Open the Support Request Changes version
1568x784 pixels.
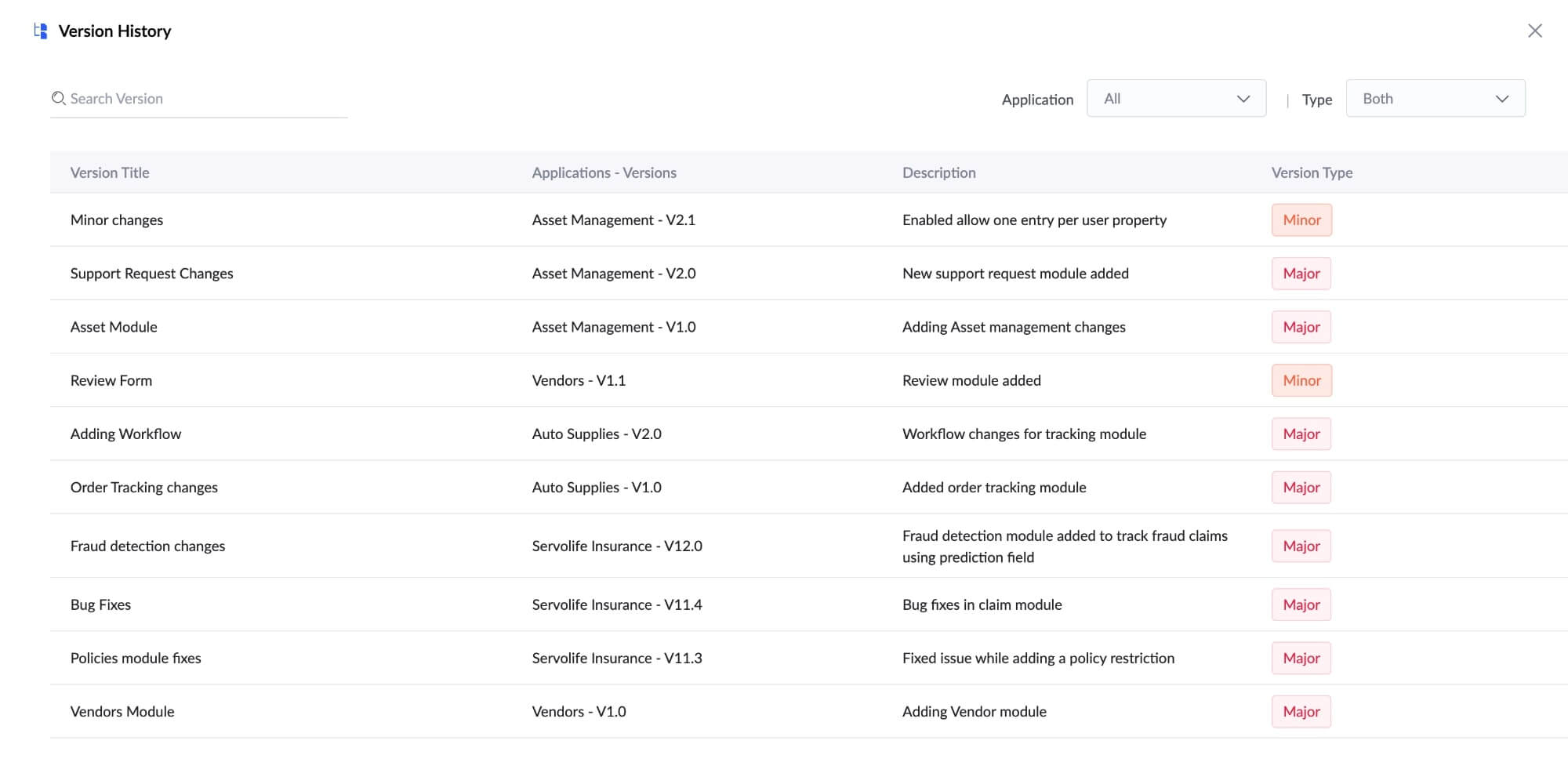(x=151, y=274)
